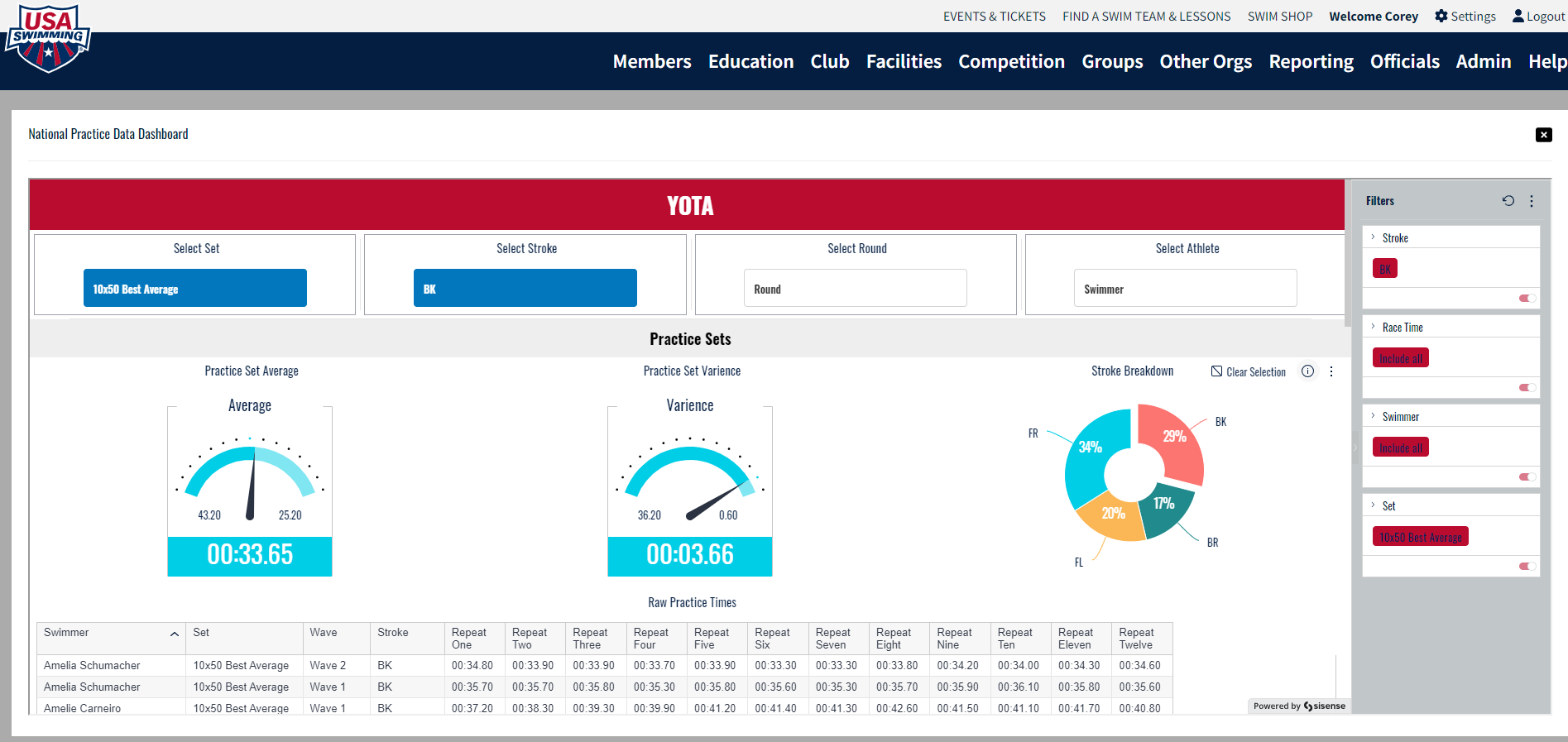Click the Repeat One column header
The image size is (1568, 742).
coord(474,639)
